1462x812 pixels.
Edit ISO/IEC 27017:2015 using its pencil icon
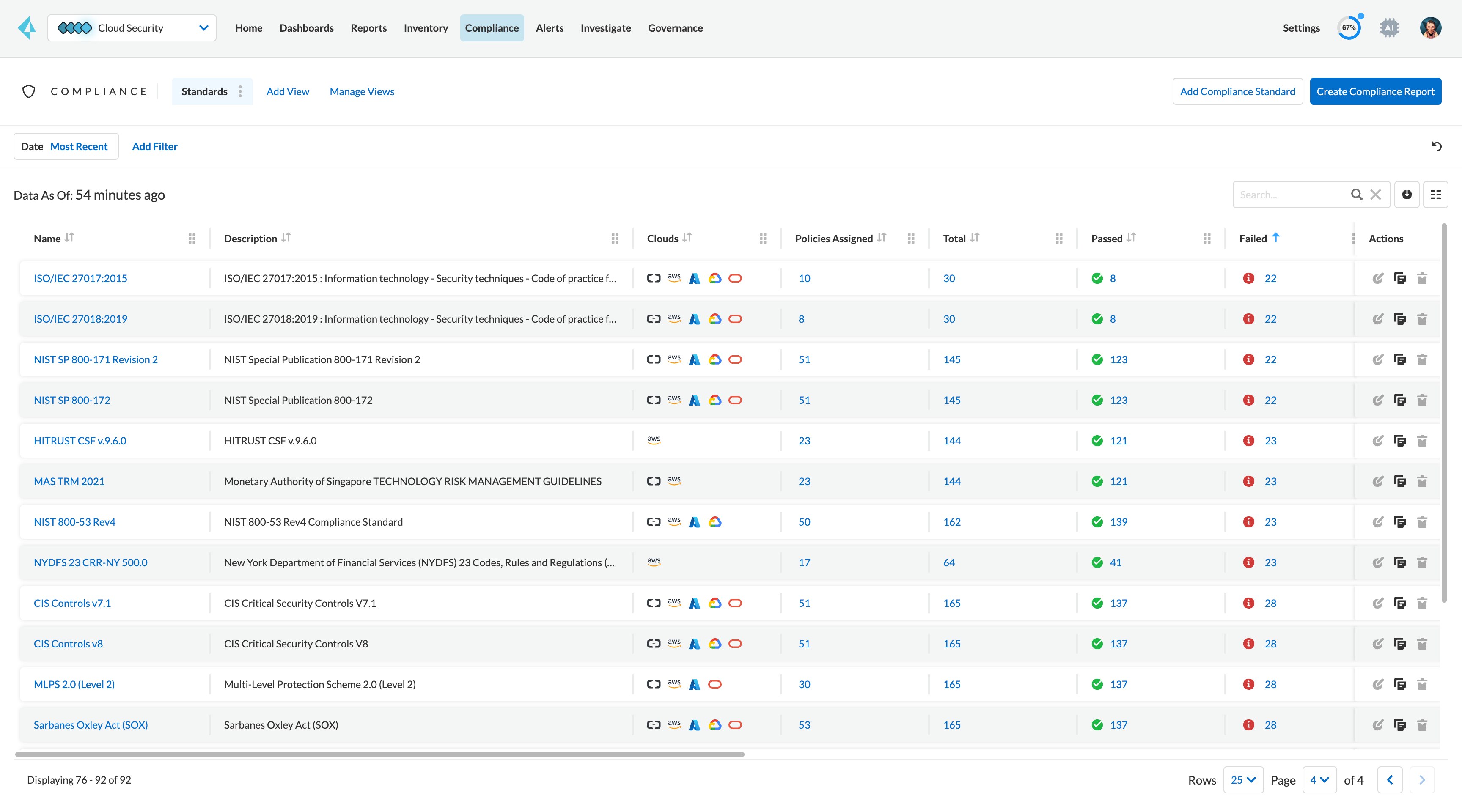(1379, 278)
